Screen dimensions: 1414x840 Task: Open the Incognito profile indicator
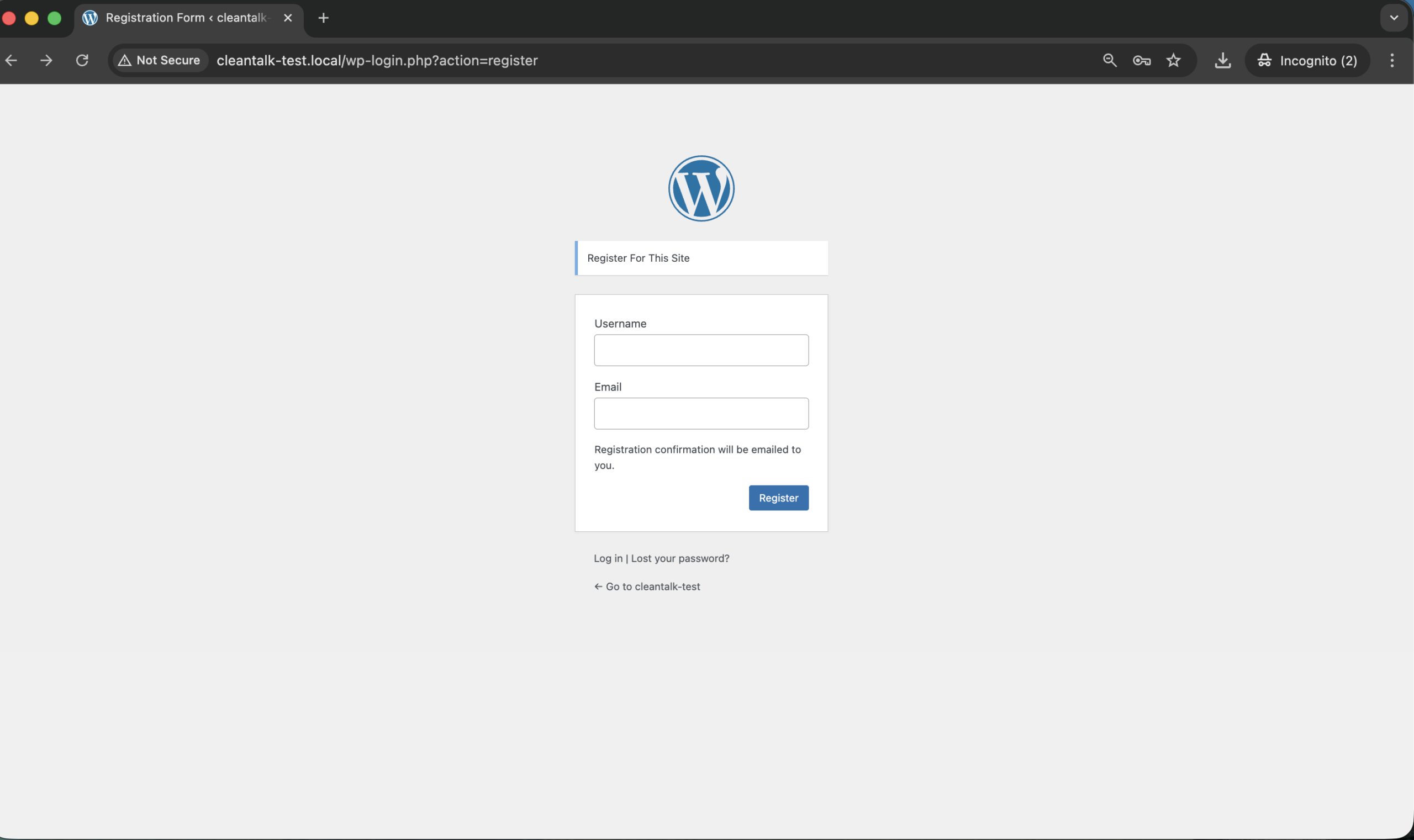coord(1307,60)
